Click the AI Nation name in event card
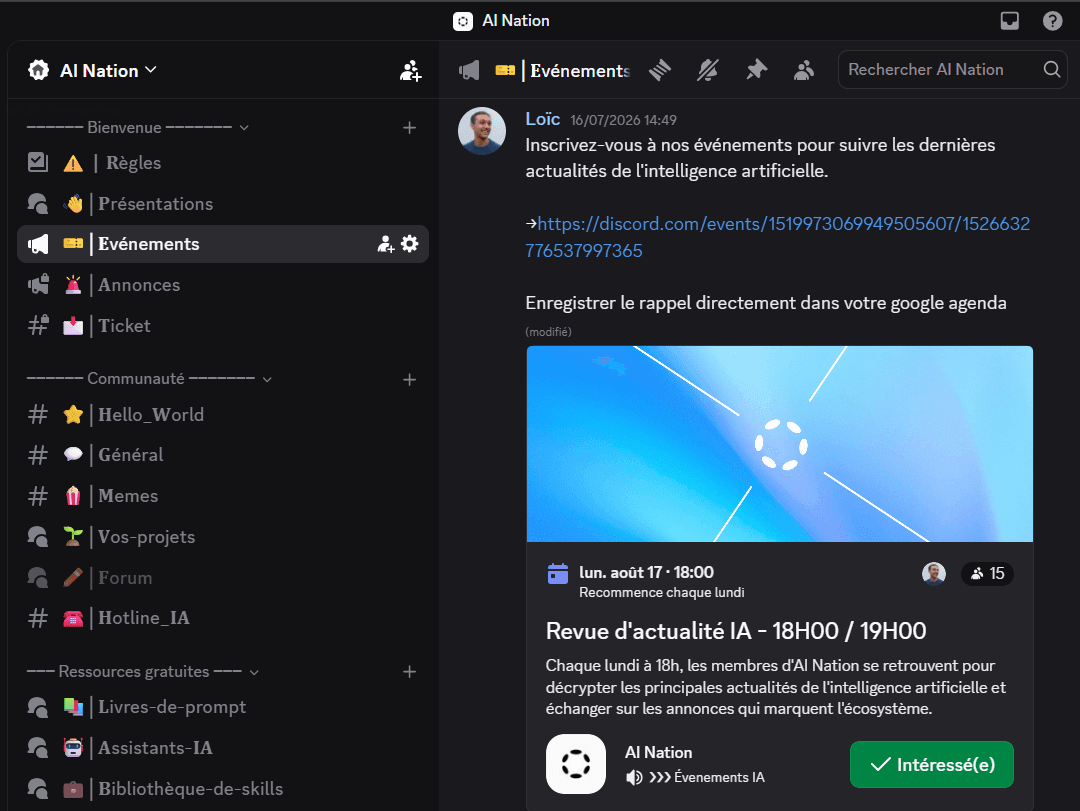Screen dimensions: 1080x811 pyautogui.click(x=658, y=752)
